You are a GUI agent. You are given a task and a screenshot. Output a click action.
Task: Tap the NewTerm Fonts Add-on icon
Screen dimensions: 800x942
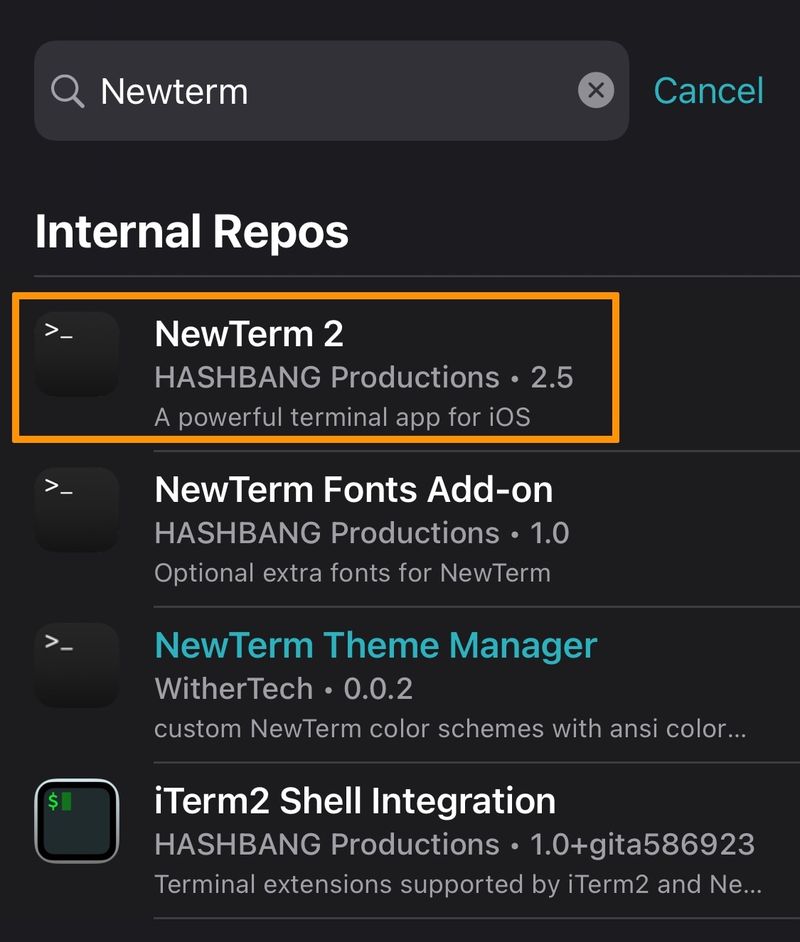tap(77, 509)
